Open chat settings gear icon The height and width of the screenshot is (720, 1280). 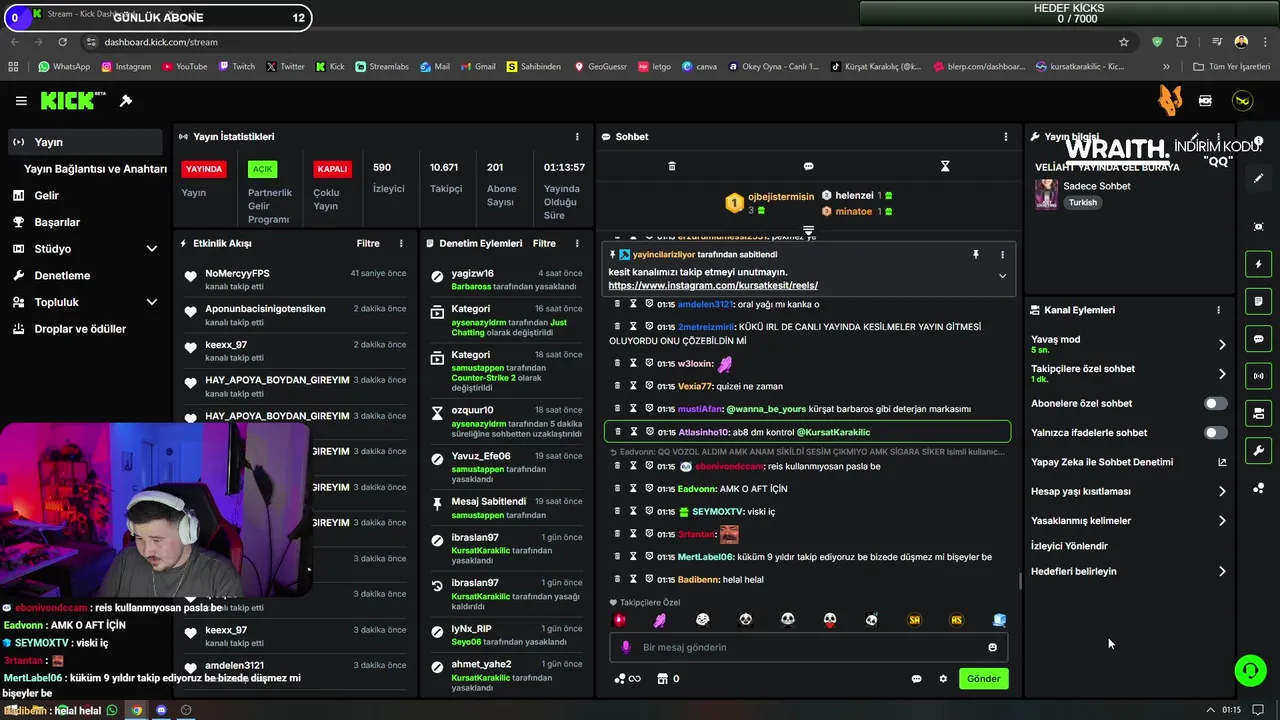(x=943, y=679)
